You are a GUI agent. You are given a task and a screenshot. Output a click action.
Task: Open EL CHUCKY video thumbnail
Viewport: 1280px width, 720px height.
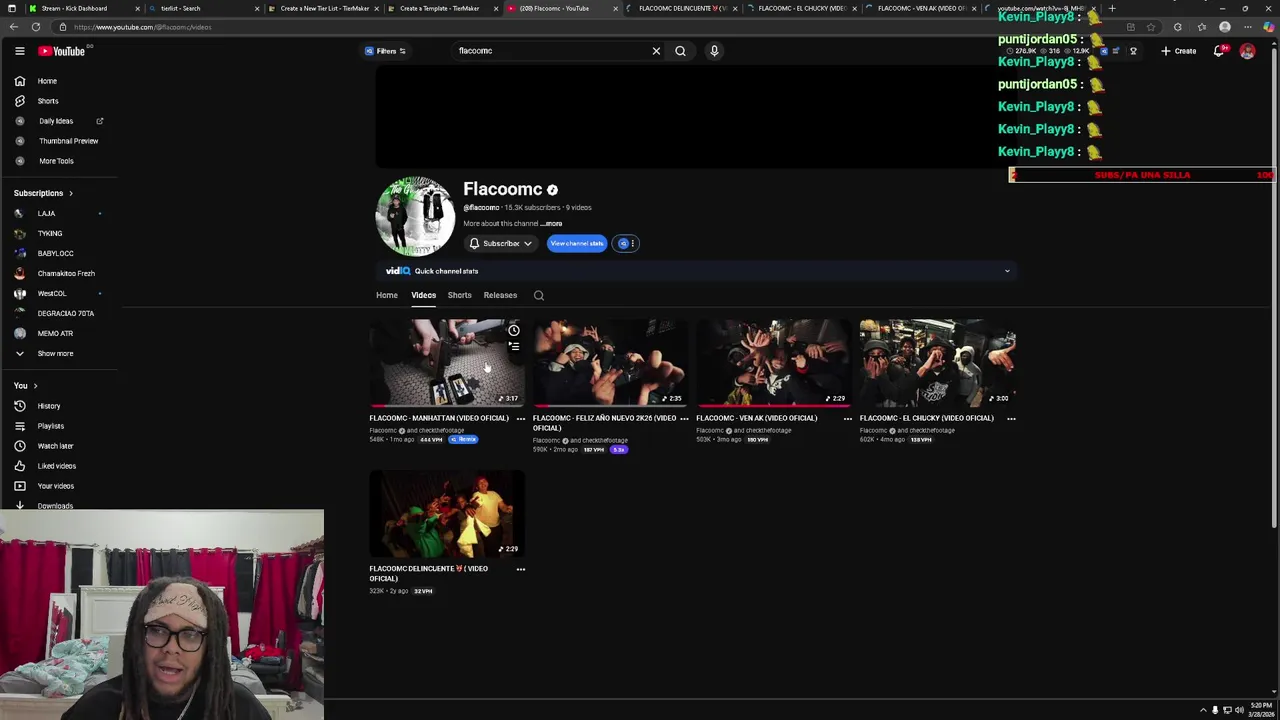pyautogui.click(x=937, y=362)
